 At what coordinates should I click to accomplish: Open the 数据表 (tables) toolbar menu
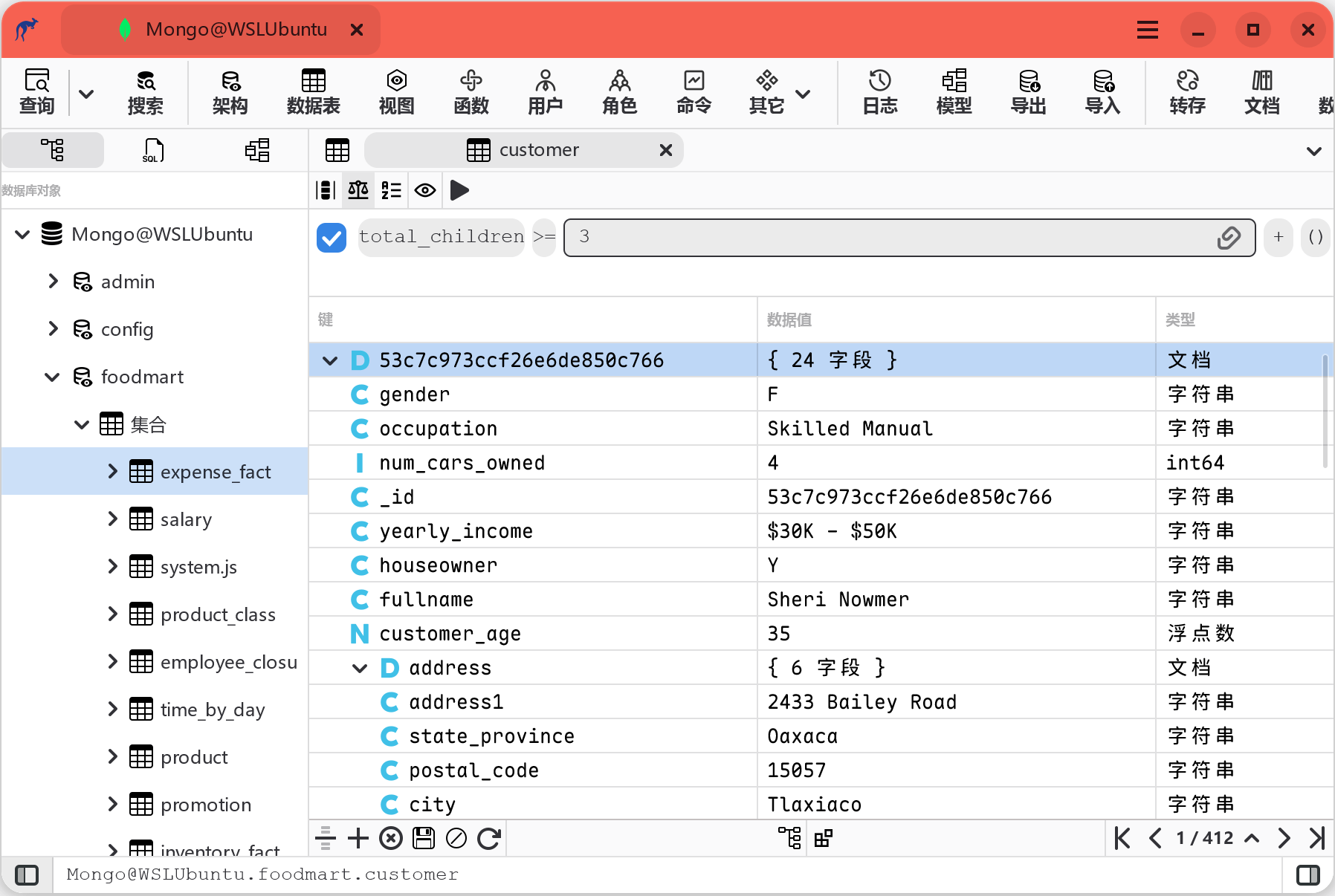click(x=313, y=92)
